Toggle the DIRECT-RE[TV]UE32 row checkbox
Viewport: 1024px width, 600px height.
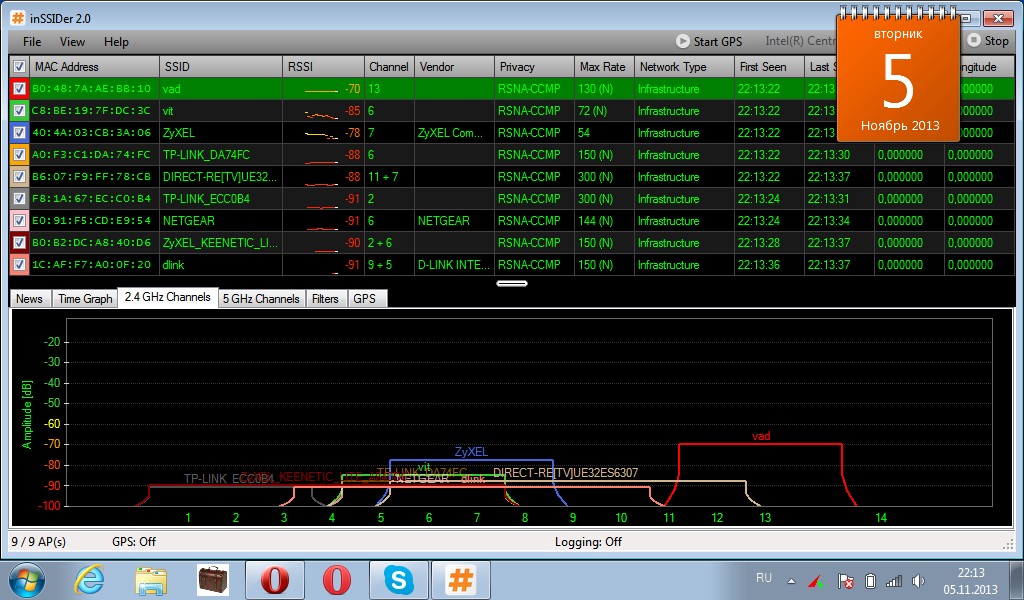coord(20,177)
